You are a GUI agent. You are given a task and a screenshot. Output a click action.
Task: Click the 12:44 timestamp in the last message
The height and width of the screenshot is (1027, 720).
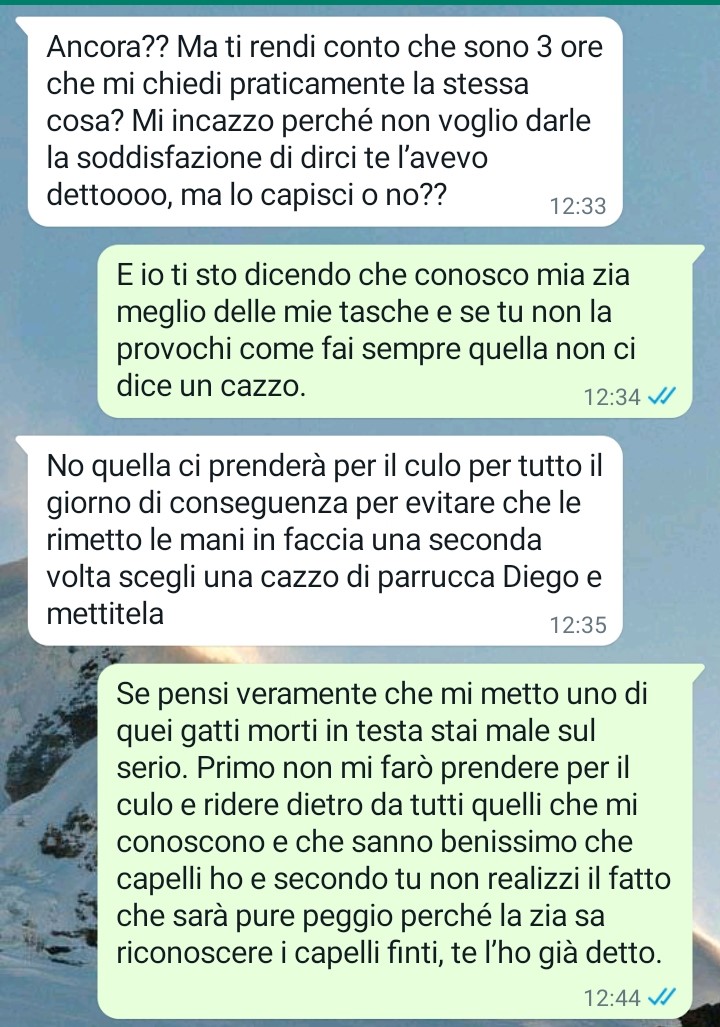612,998
